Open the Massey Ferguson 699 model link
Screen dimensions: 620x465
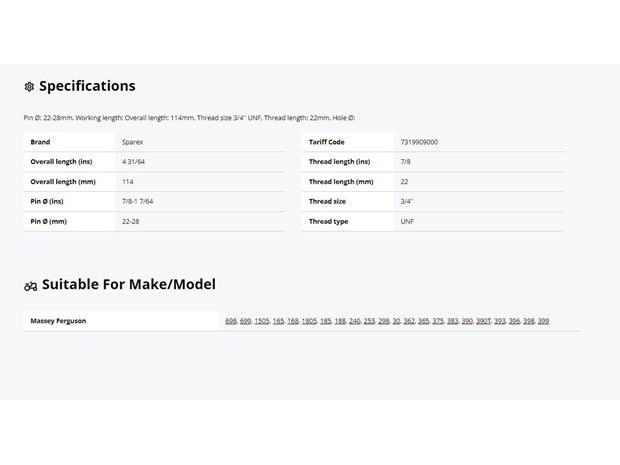coord(245,321)
